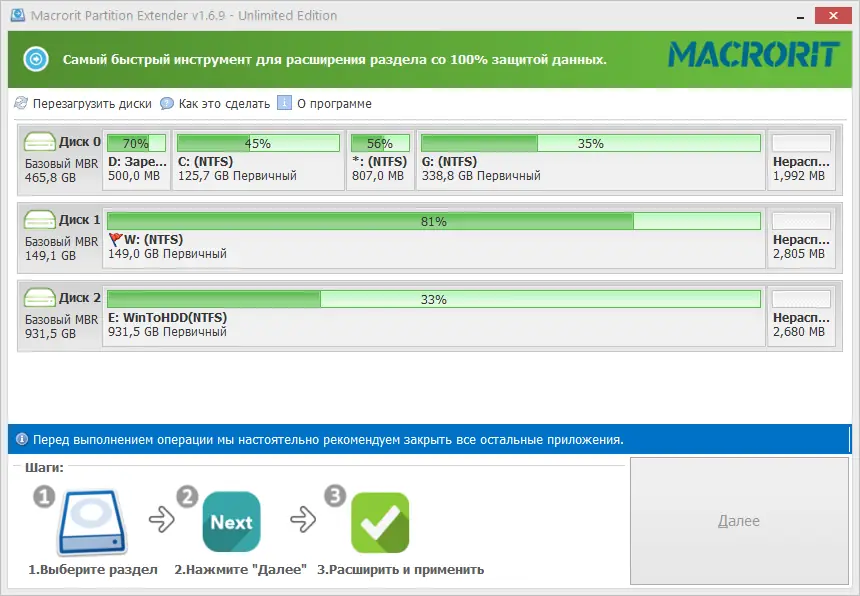Open 'Перезагрузить диски' toolbar item

[x=83, y=104]
